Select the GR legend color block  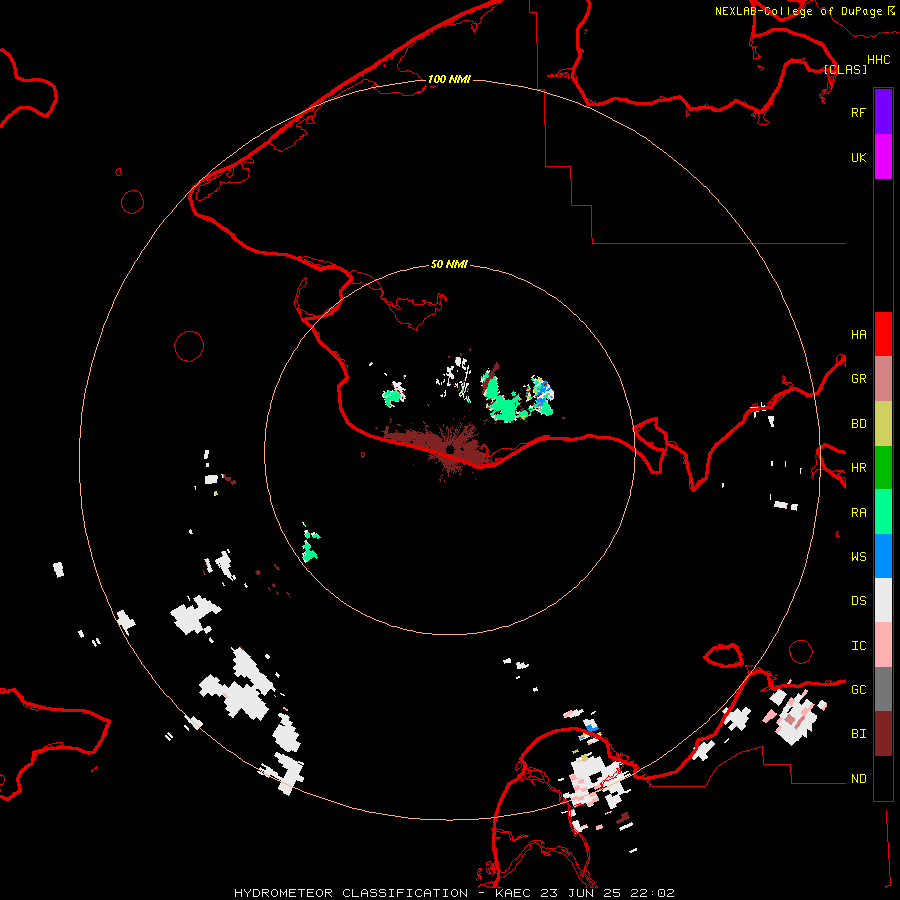pos(883,378)
